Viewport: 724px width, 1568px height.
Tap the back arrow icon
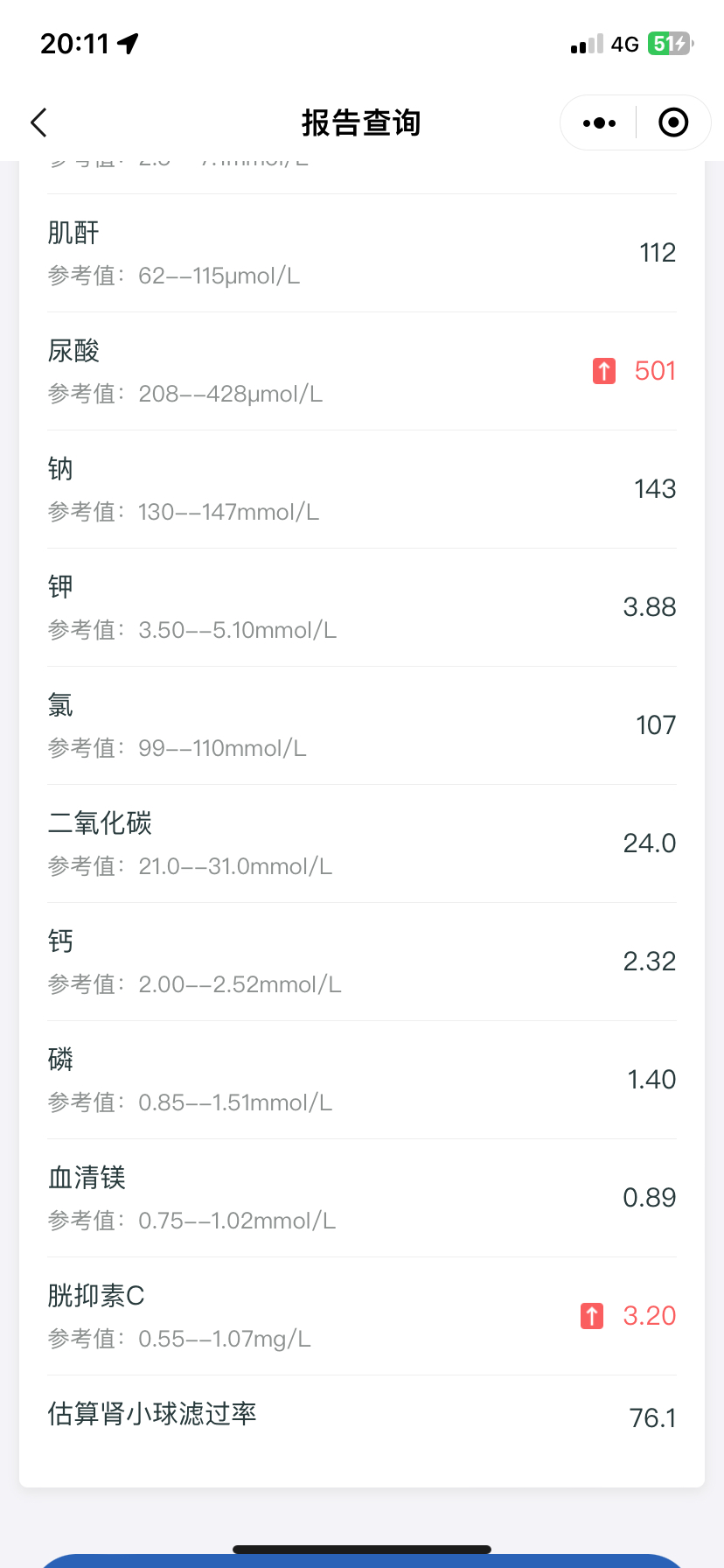(38, 123)
